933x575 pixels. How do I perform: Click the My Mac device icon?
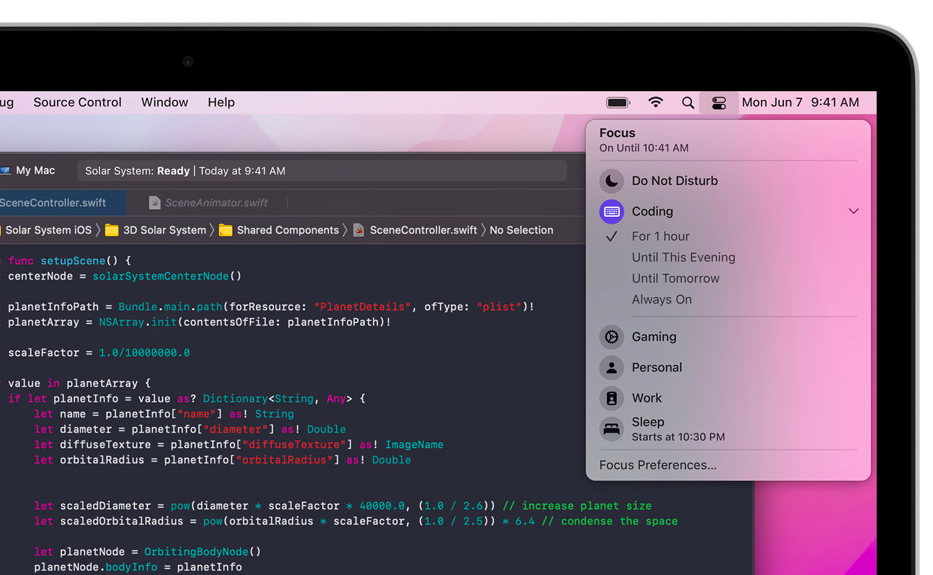coord(5,171)
